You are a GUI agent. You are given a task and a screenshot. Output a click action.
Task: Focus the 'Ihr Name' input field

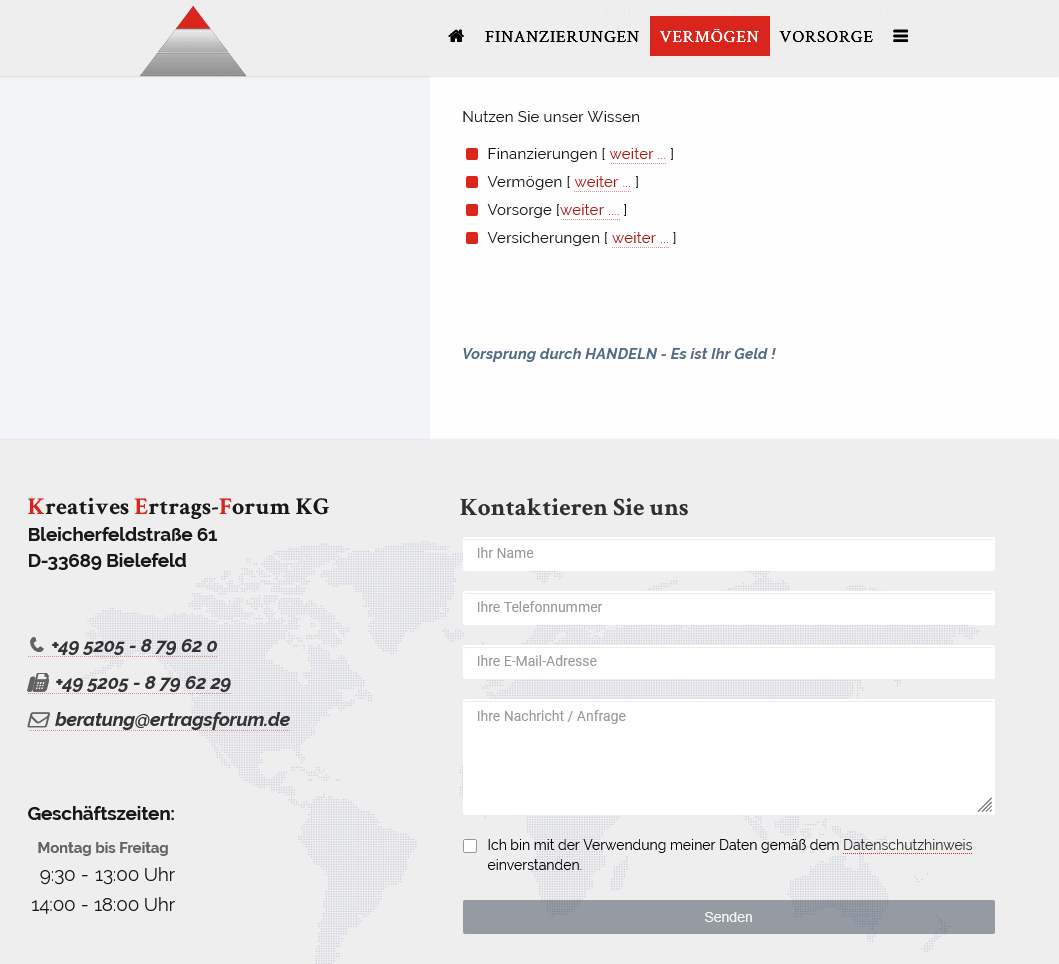728,554
